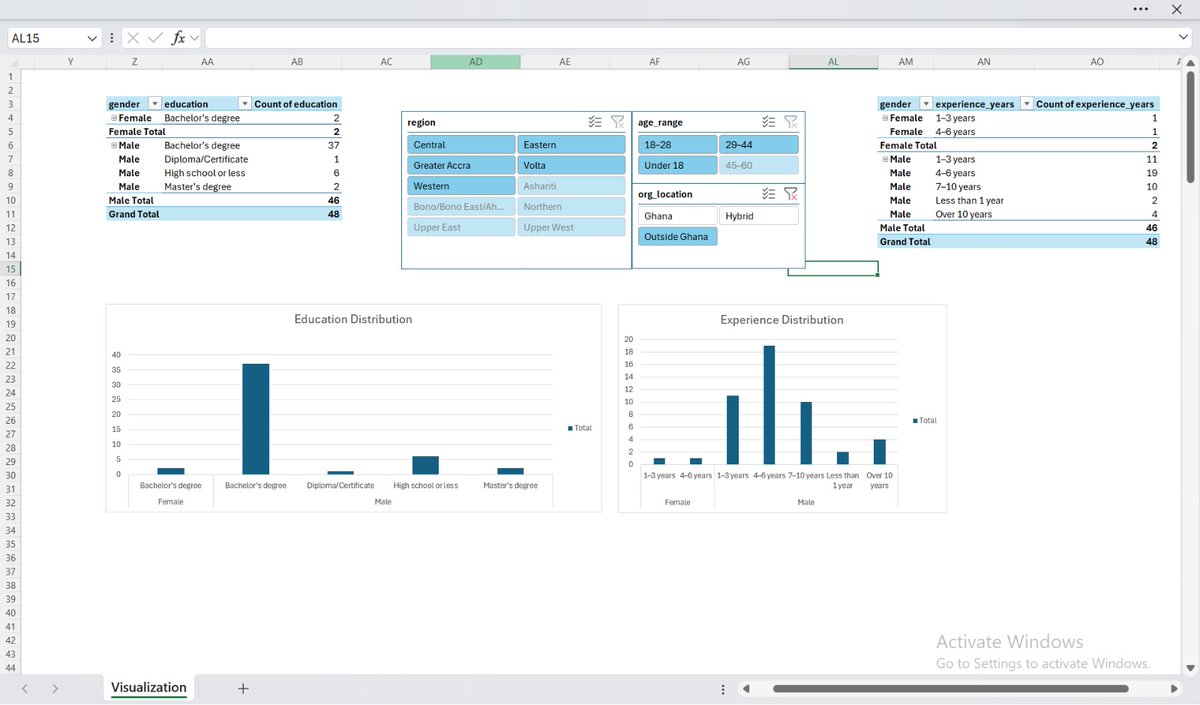Viewport: 1200px width, 705px height.
Task: Click the formula bar confirm checkmark
Action: click(x=155, y=38)
